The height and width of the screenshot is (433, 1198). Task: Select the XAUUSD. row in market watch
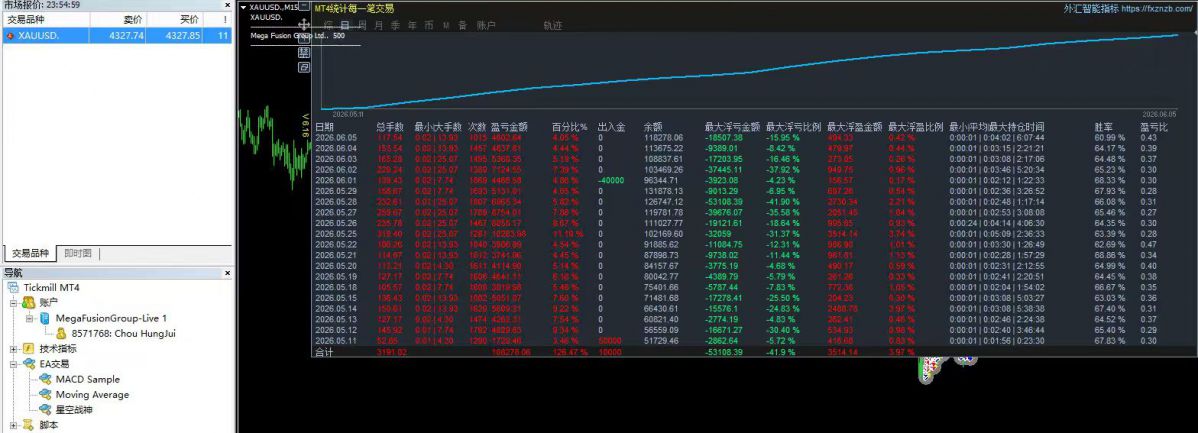click(x=117, y=36)
